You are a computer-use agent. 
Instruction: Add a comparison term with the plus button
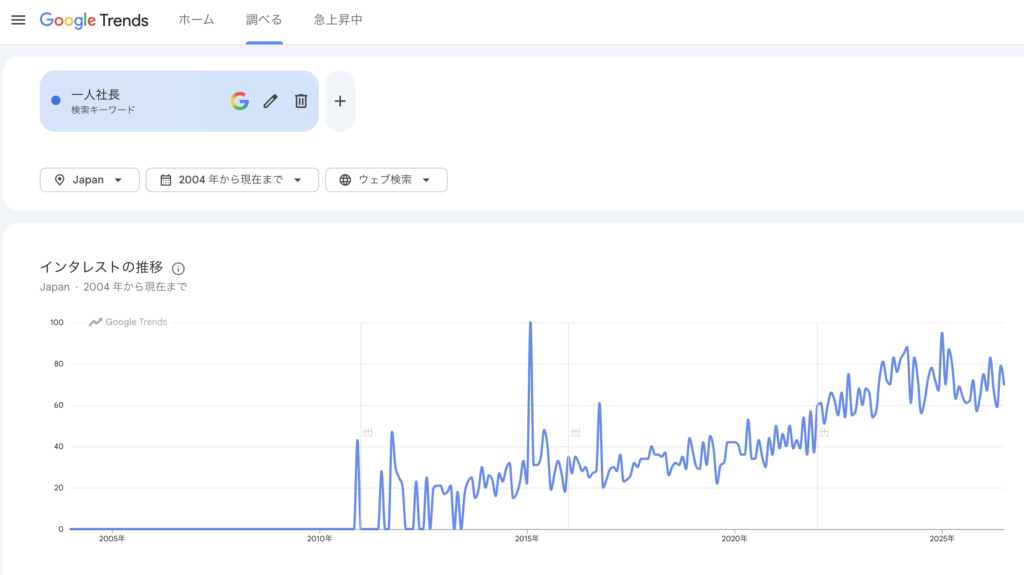pos(340,101)
